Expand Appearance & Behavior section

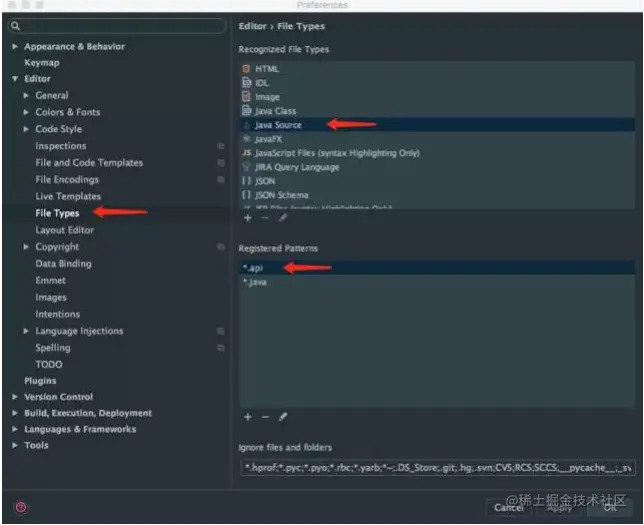15,46
